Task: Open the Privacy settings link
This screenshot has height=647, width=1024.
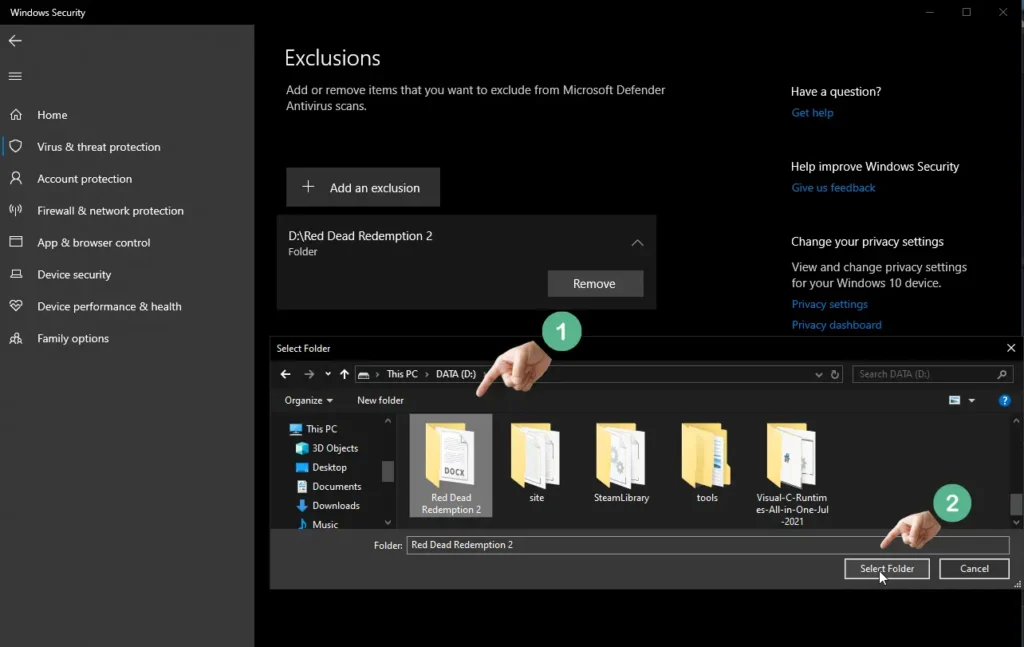Action: [x=829, y=304]
